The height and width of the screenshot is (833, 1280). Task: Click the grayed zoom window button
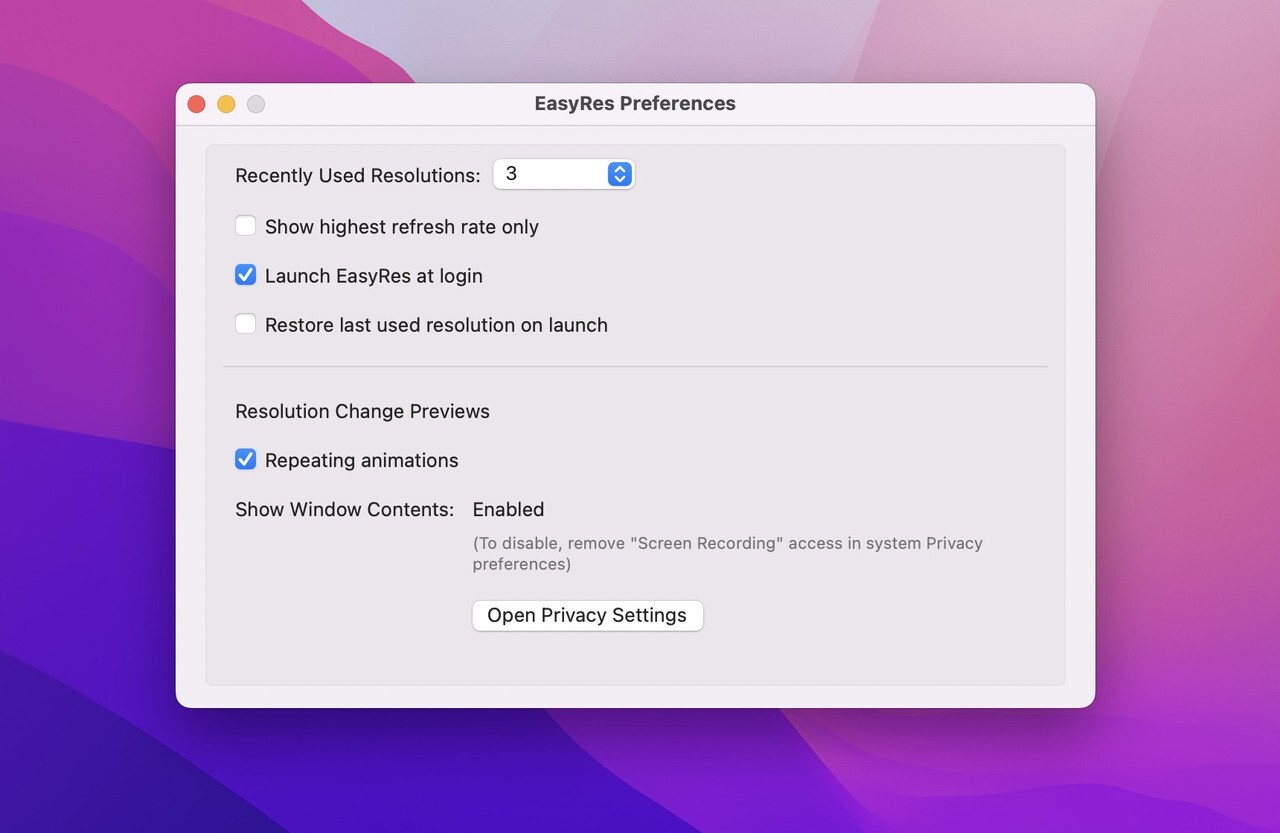click(x=256, y=103)
